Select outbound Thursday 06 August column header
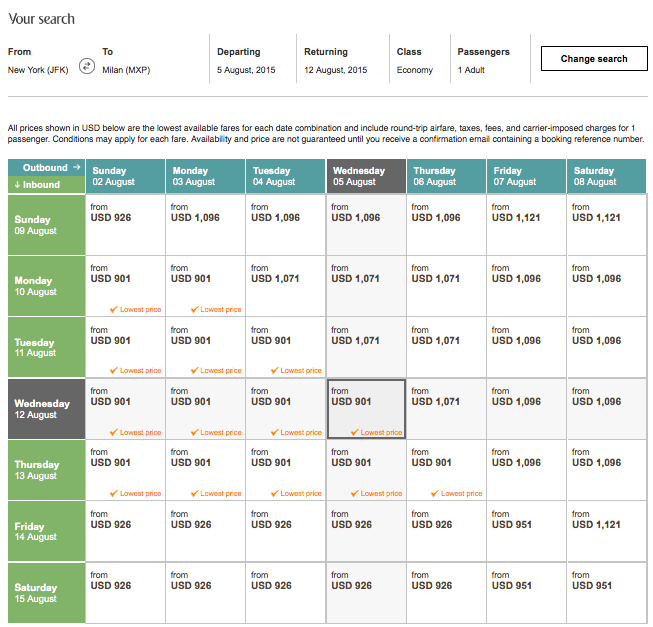 point(446,176)
